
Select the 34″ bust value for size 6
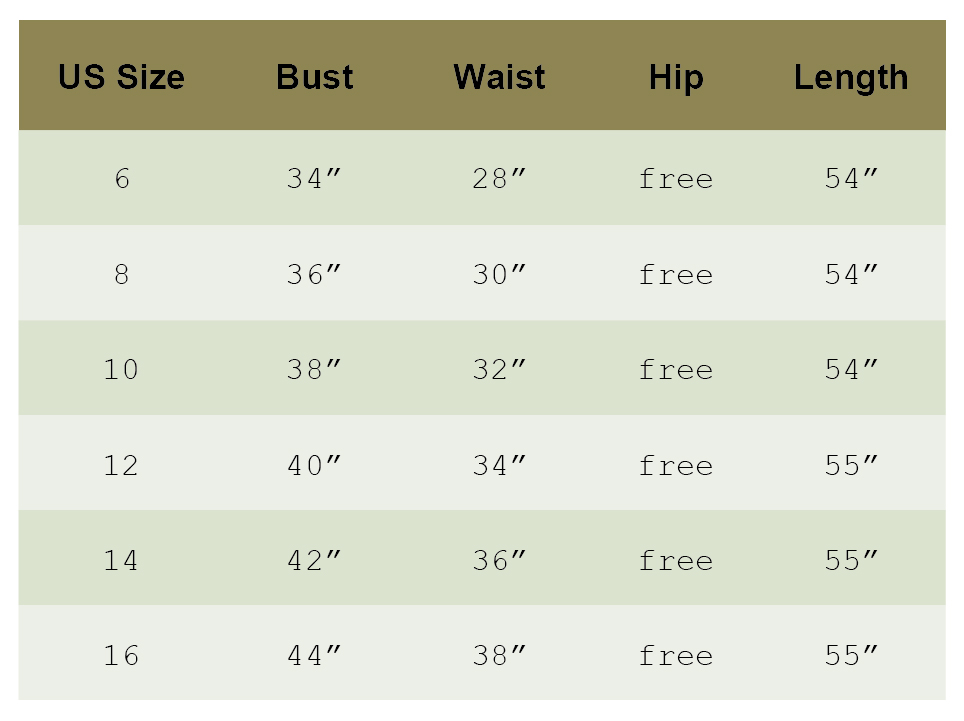314,179
